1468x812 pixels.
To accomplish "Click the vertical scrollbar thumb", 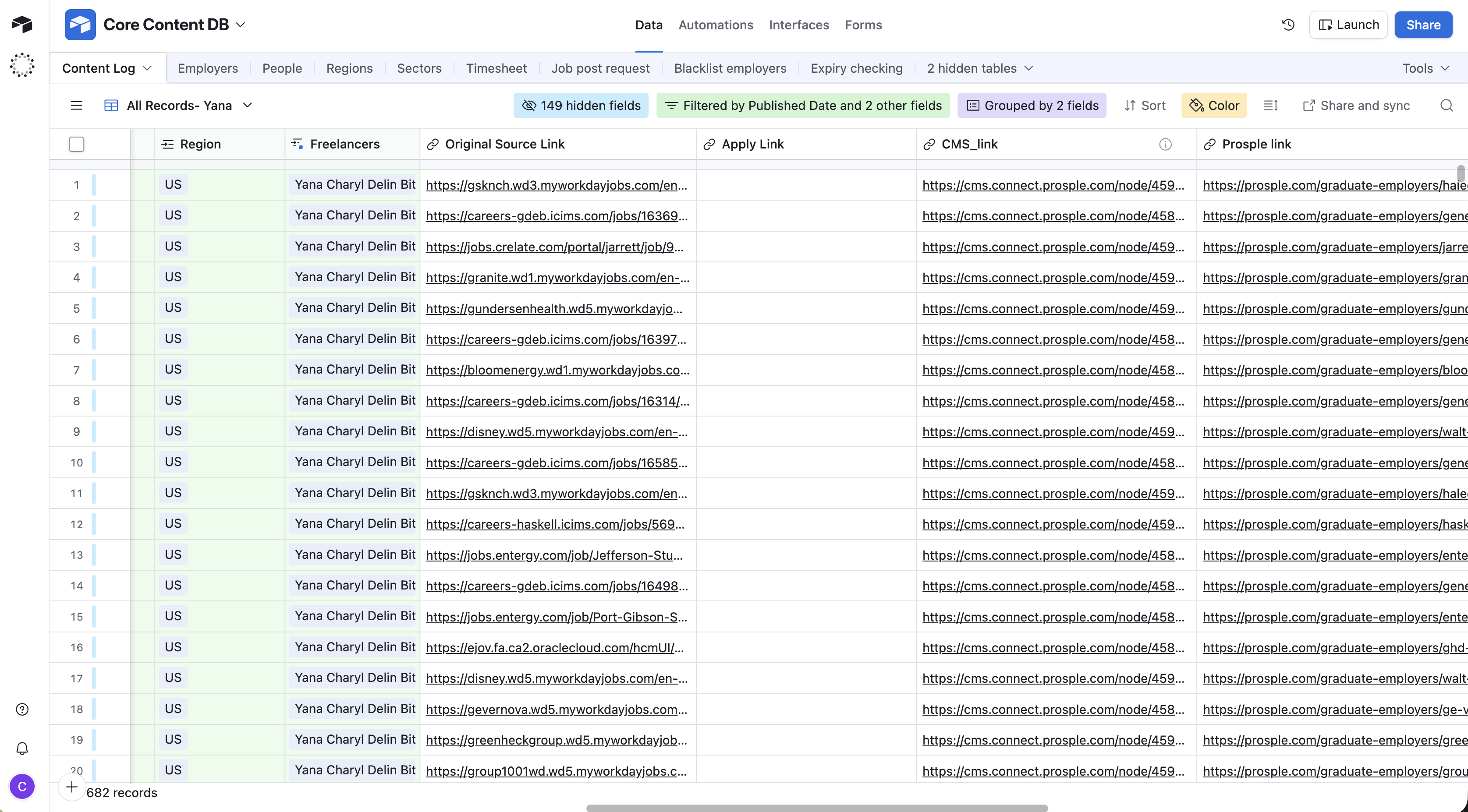I will pos(1461,173).
